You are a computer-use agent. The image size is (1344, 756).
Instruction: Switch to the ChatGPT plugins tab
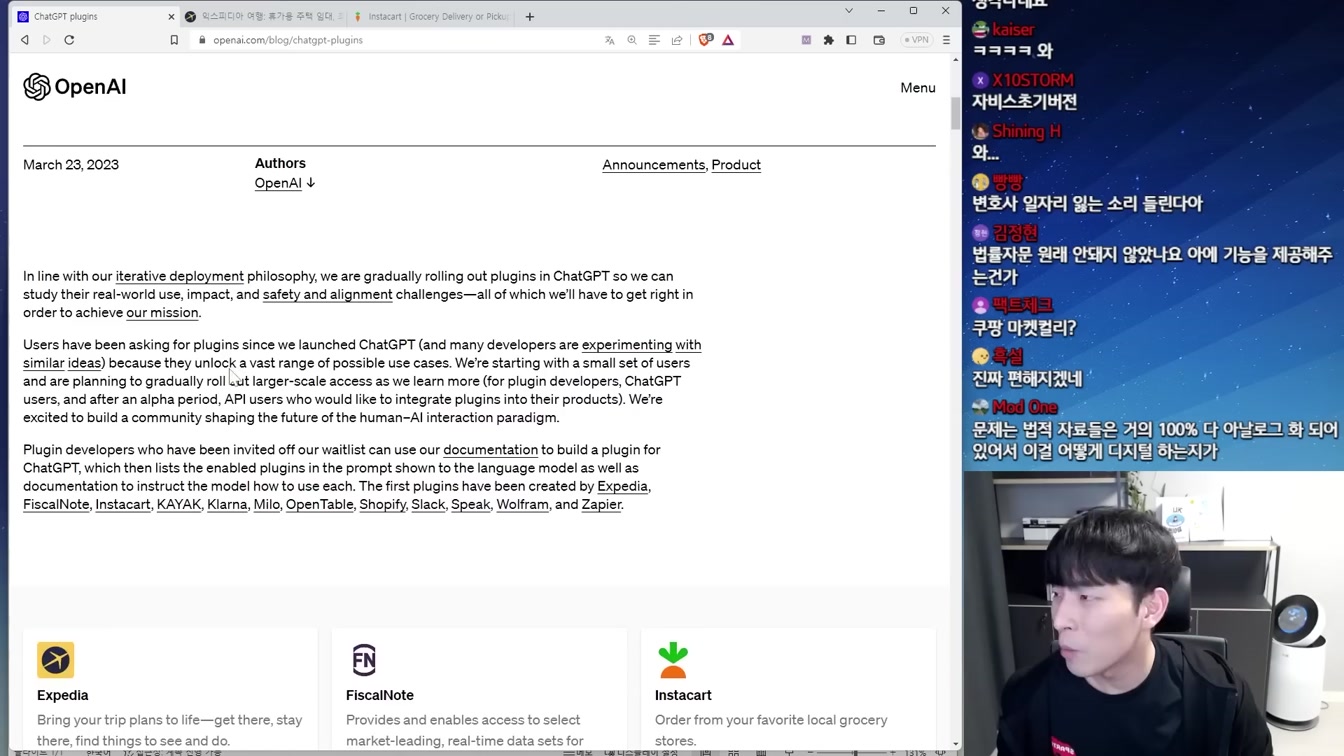94,17
